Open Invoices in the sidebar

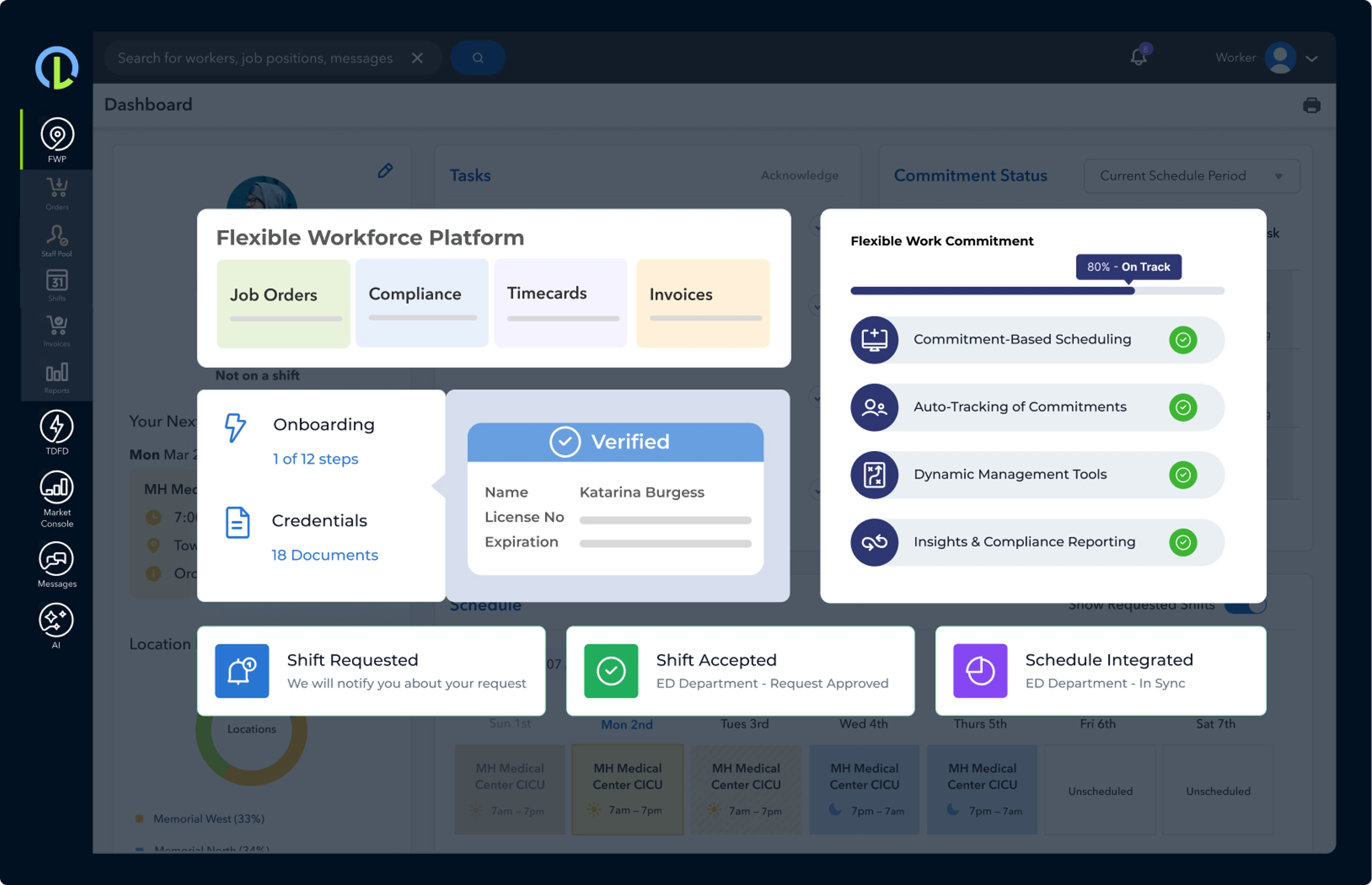pos(57,330)
